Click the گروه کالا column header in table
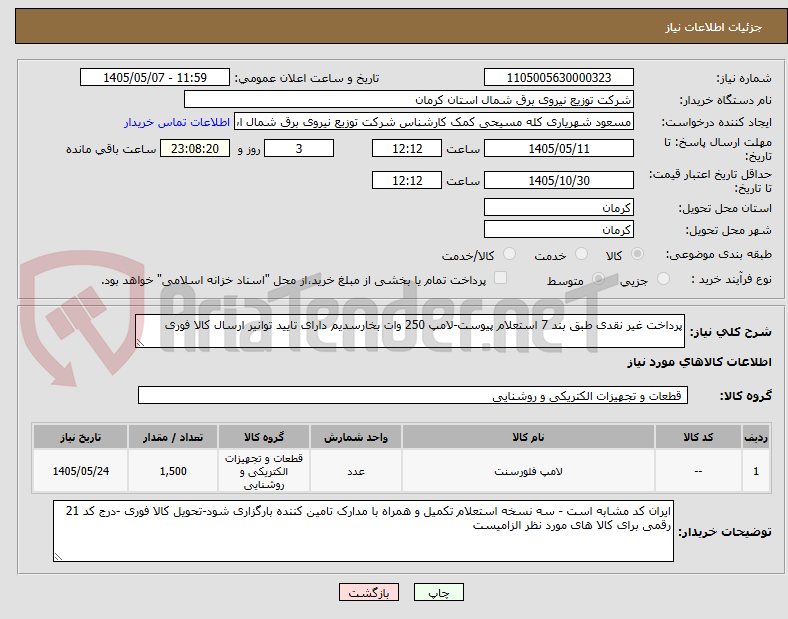The image size is (788, 619). tap(264, 437)
